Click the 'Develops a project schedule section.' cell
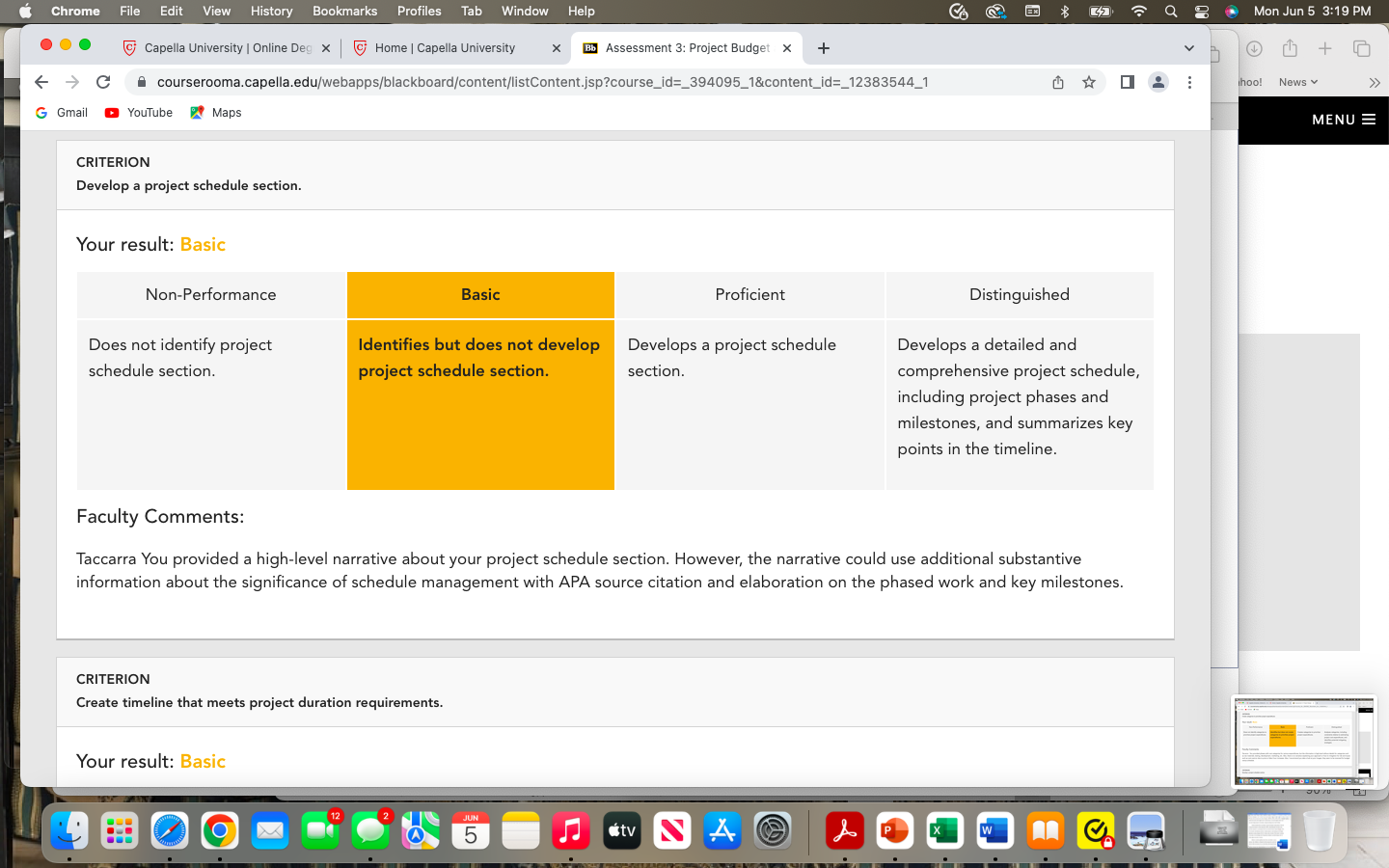 (749, 405)
